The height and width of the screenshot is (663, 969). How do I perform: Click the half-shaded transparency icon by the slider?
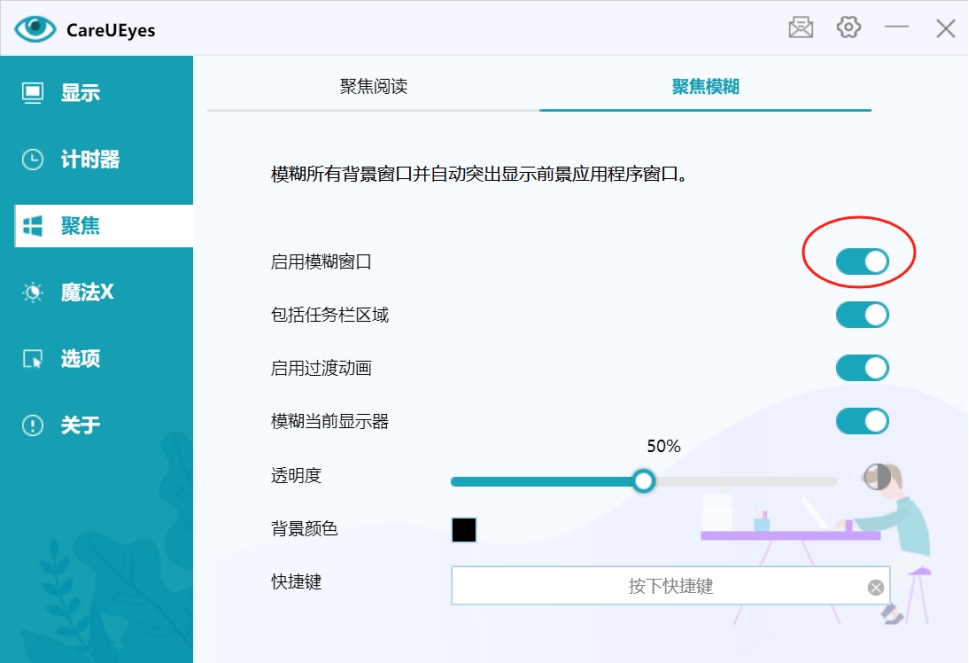point(877,477)
